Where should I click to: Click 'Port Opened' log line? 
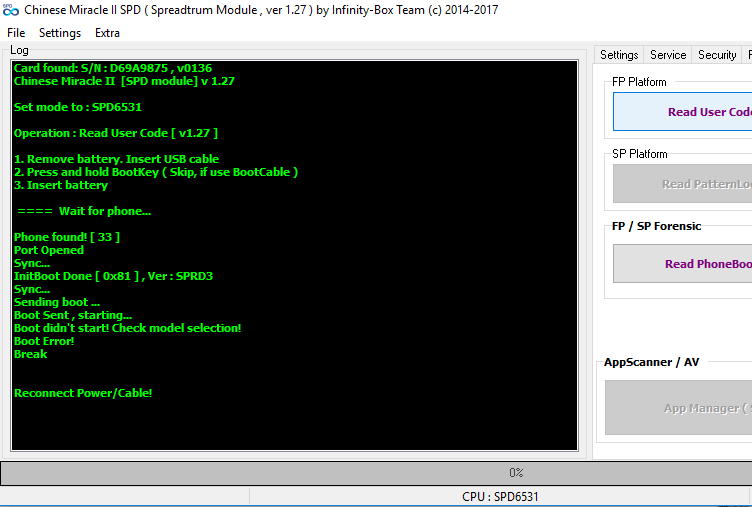pyautogui.click(x=49, y=250)
